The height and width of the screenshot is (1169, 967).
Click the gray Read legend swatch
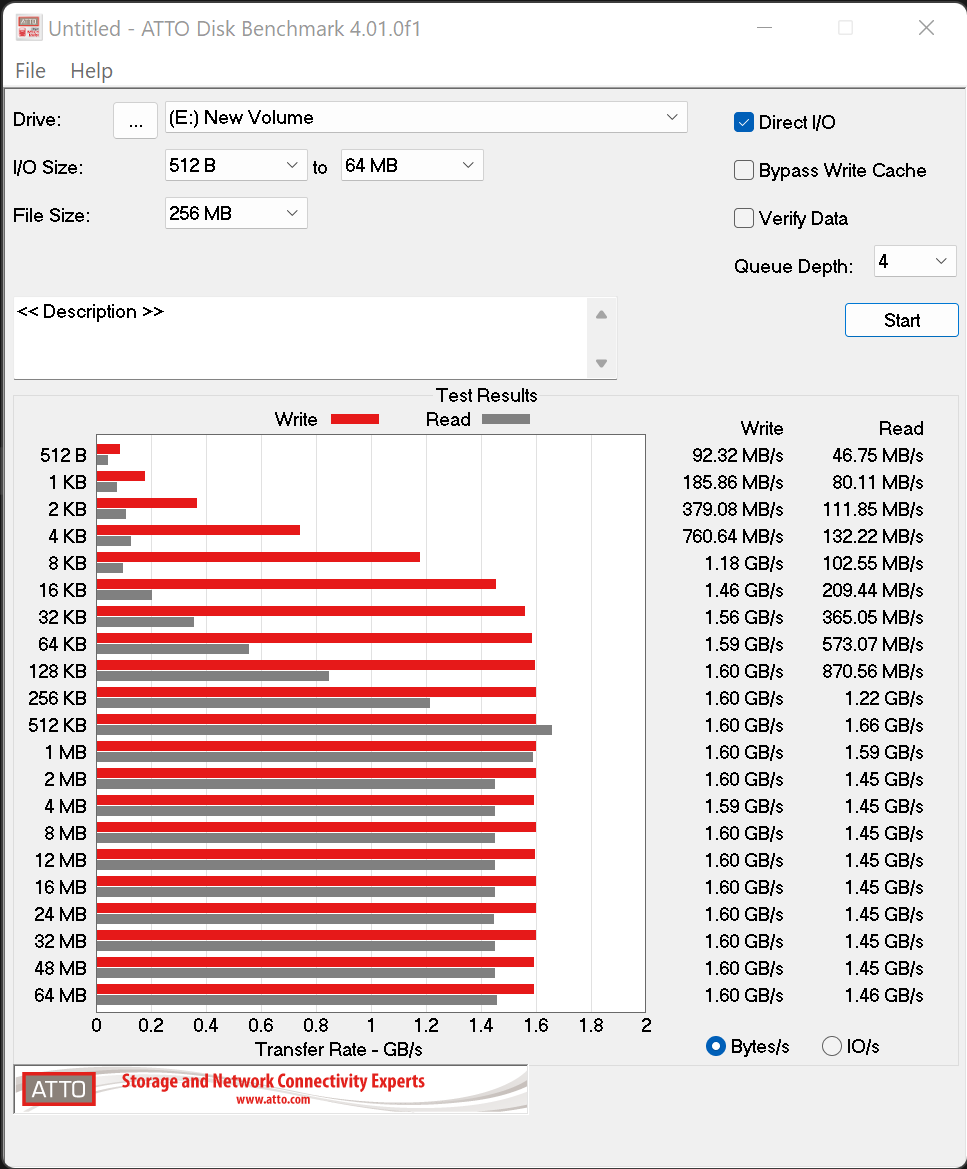506,419
